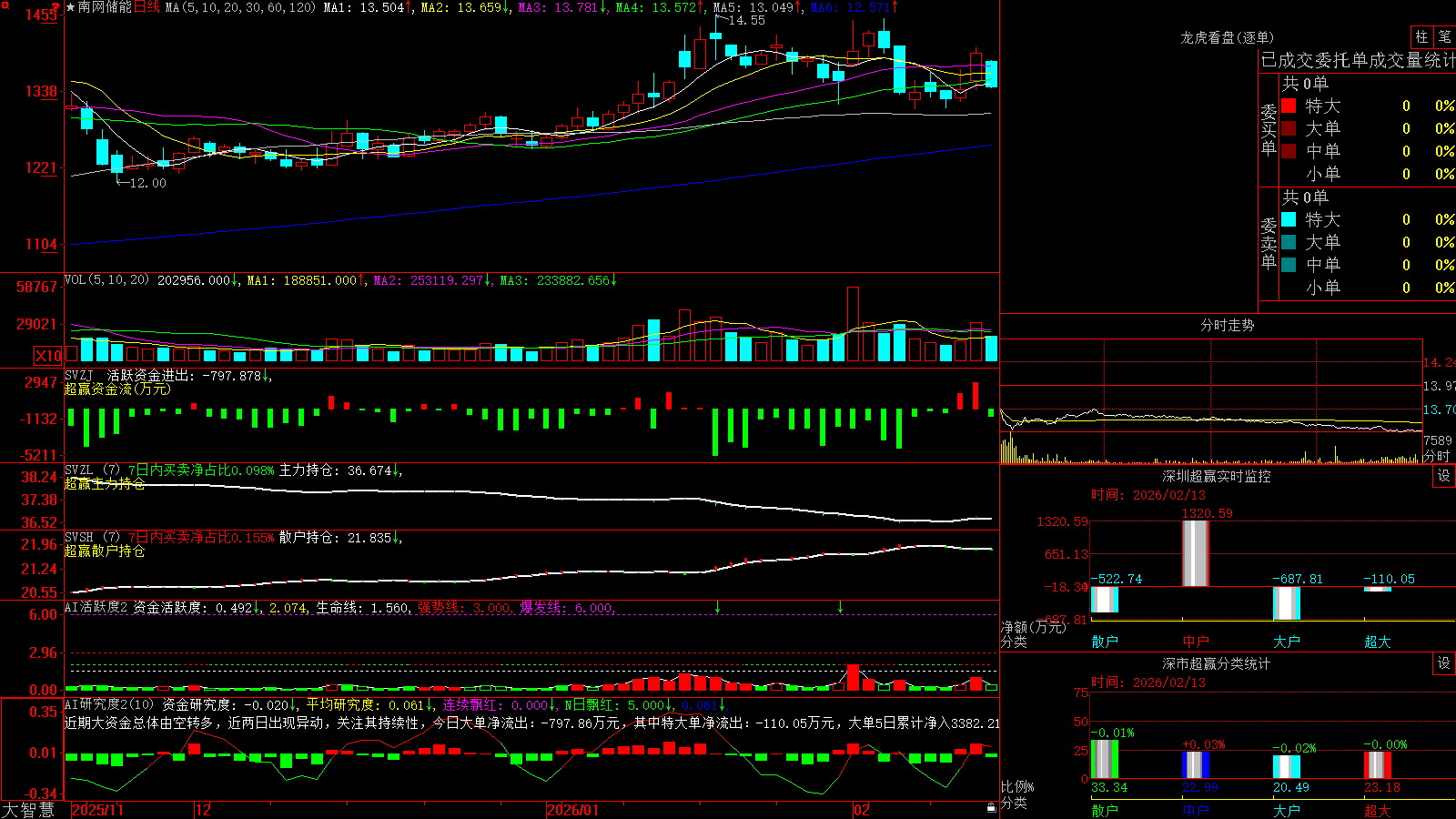Click the 深圳超赢实时监控 panel title
1456x819 pixels.
(x=1217, y=476)
